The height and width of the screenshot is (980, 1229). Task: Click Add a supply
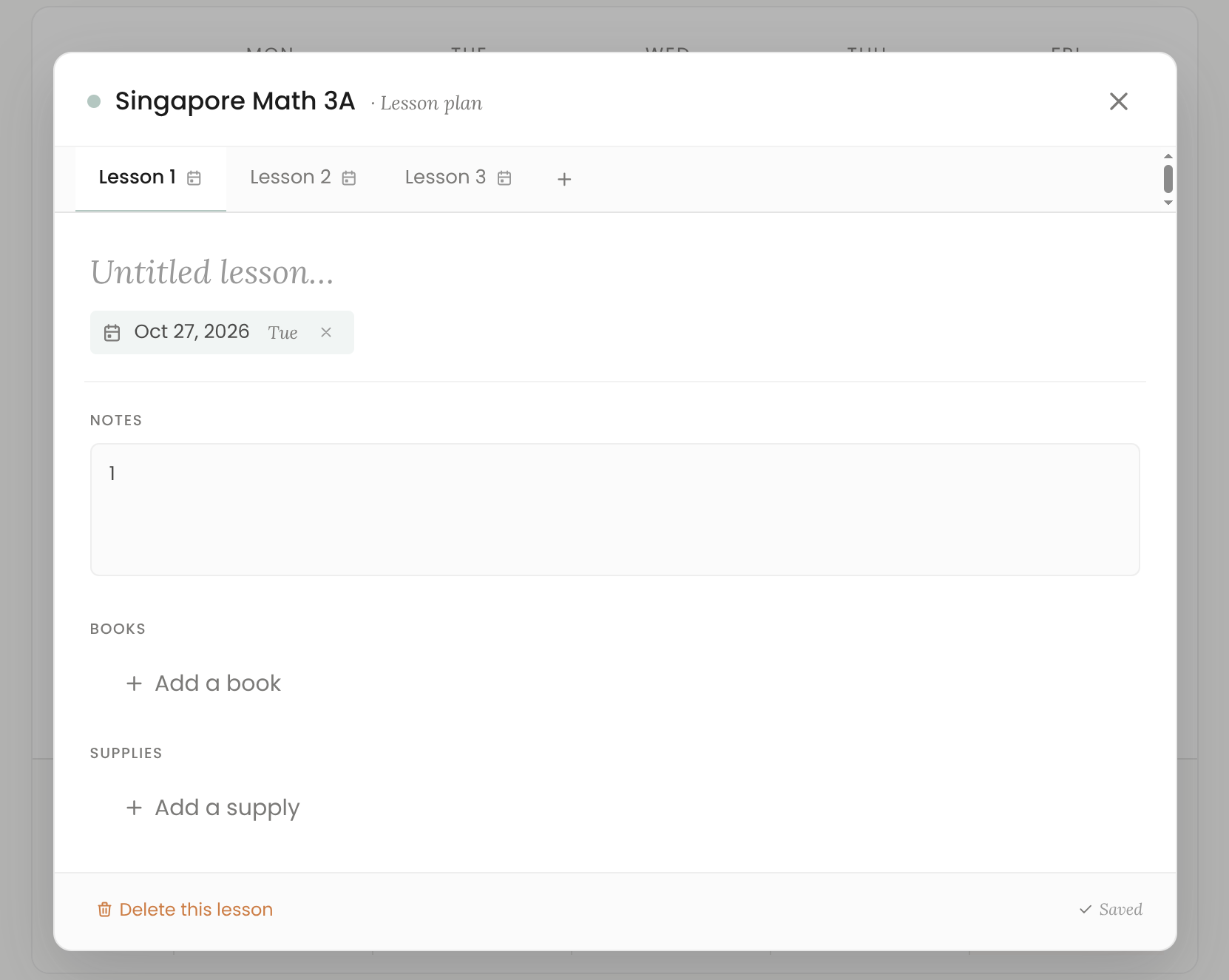pyautogui.click(x=213, y=808)
